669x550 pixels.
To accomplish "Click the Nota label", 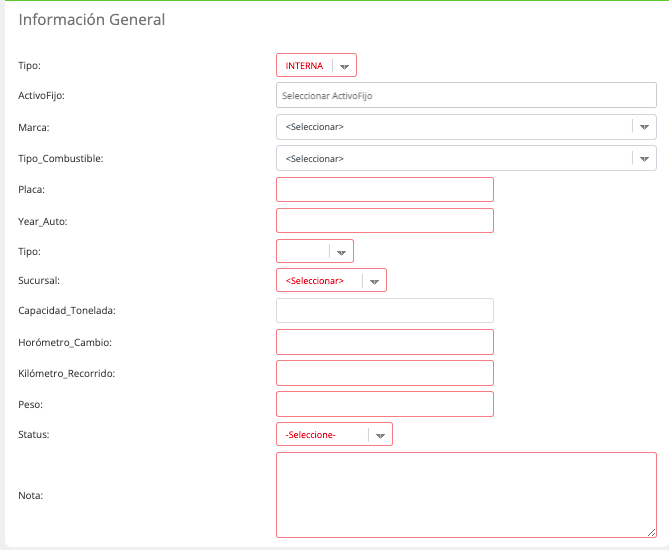I will pyautogui.click(x=30, y=495).
